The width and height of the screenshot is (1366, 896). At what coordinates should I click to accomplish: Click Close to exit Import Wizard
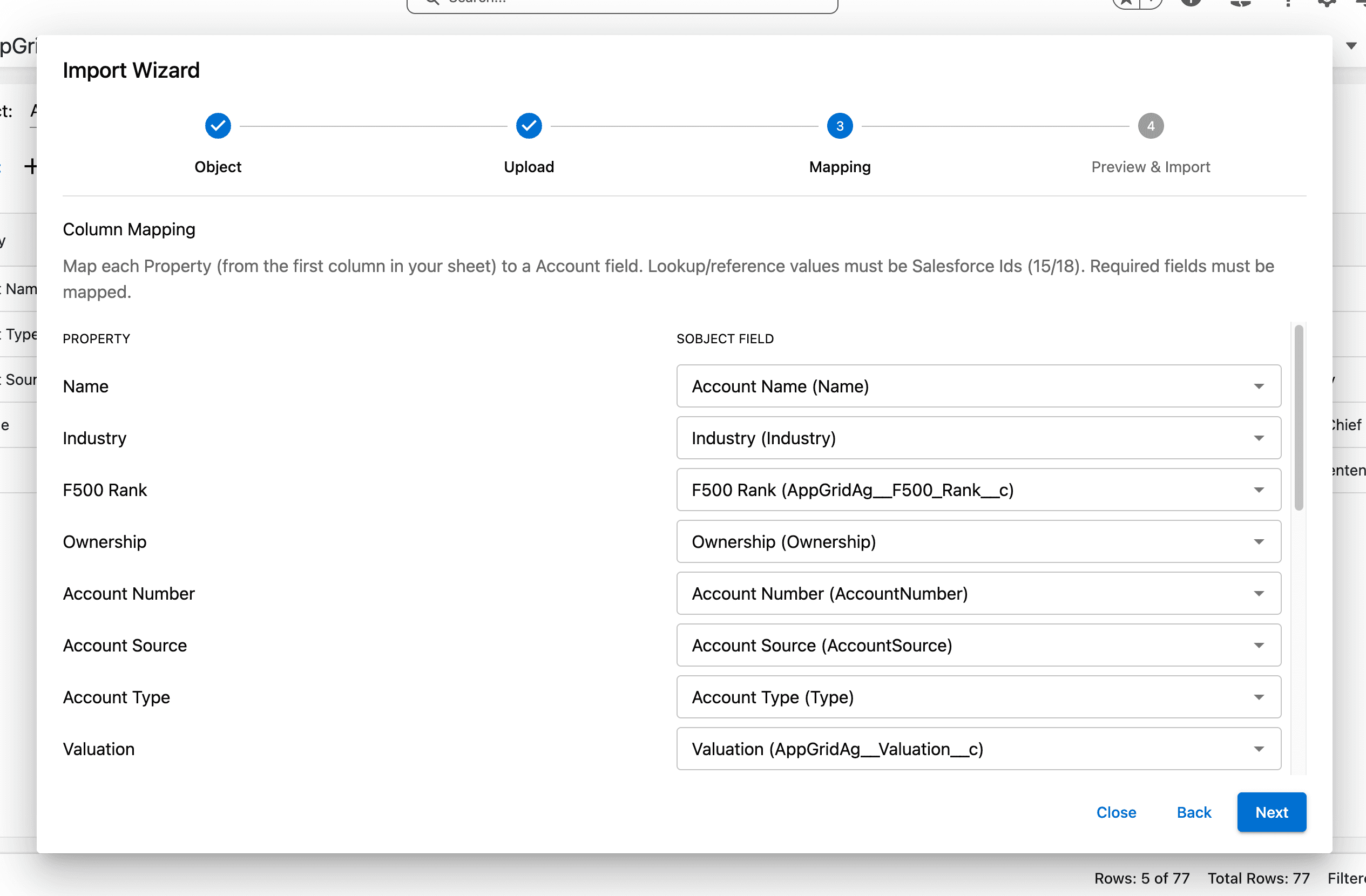[1116, 812]
